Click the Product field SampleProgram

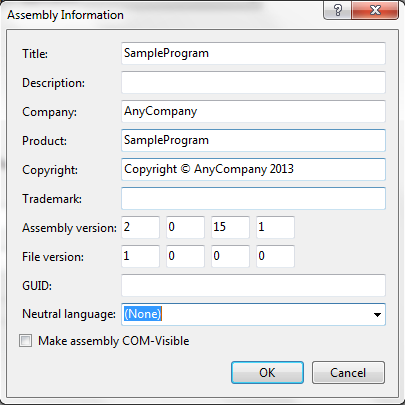pos(253,140)
